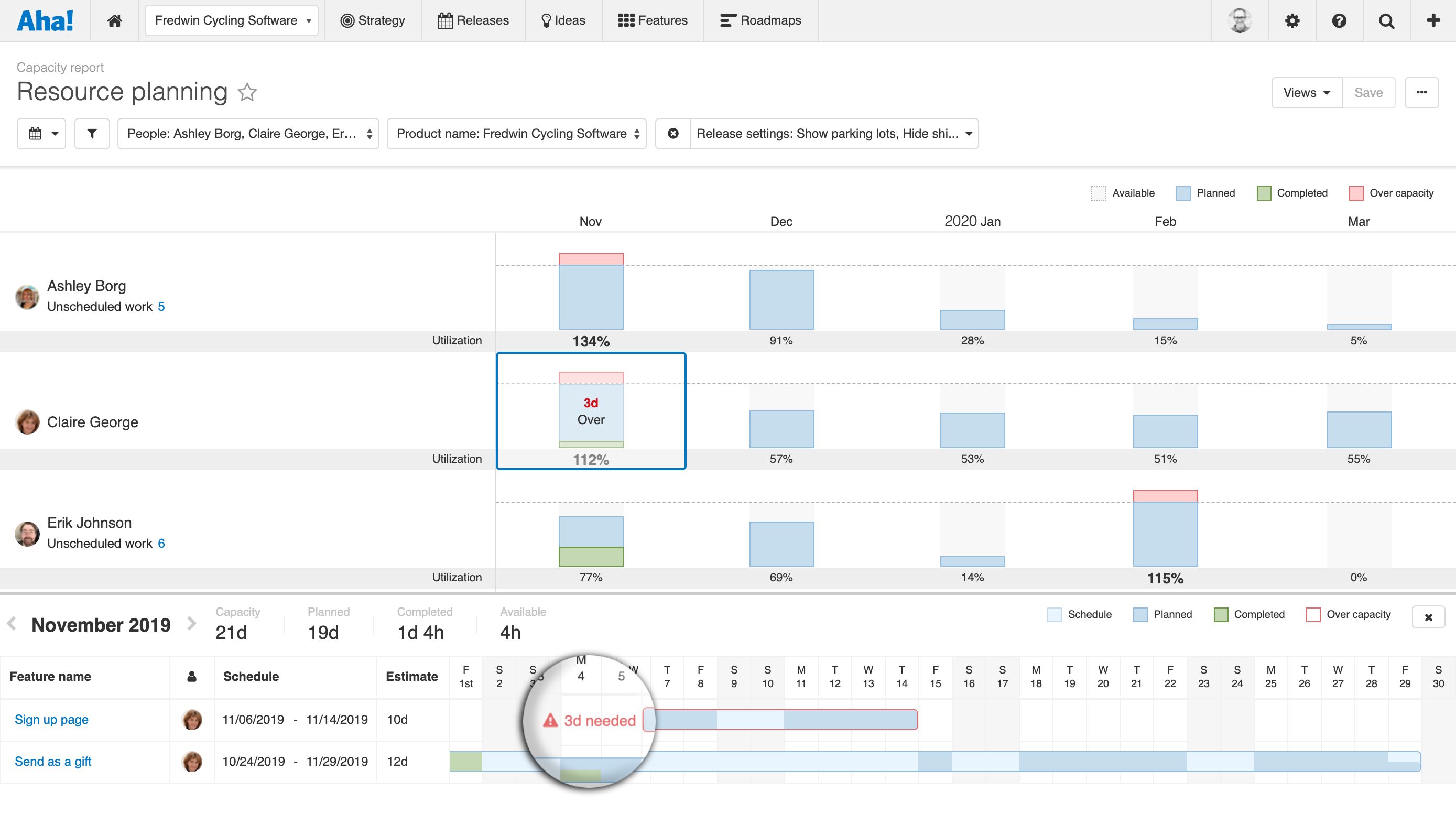Star the Resource planning report as favorite
This screenshot has width=1456, height=814.
(x=247, y=92)
